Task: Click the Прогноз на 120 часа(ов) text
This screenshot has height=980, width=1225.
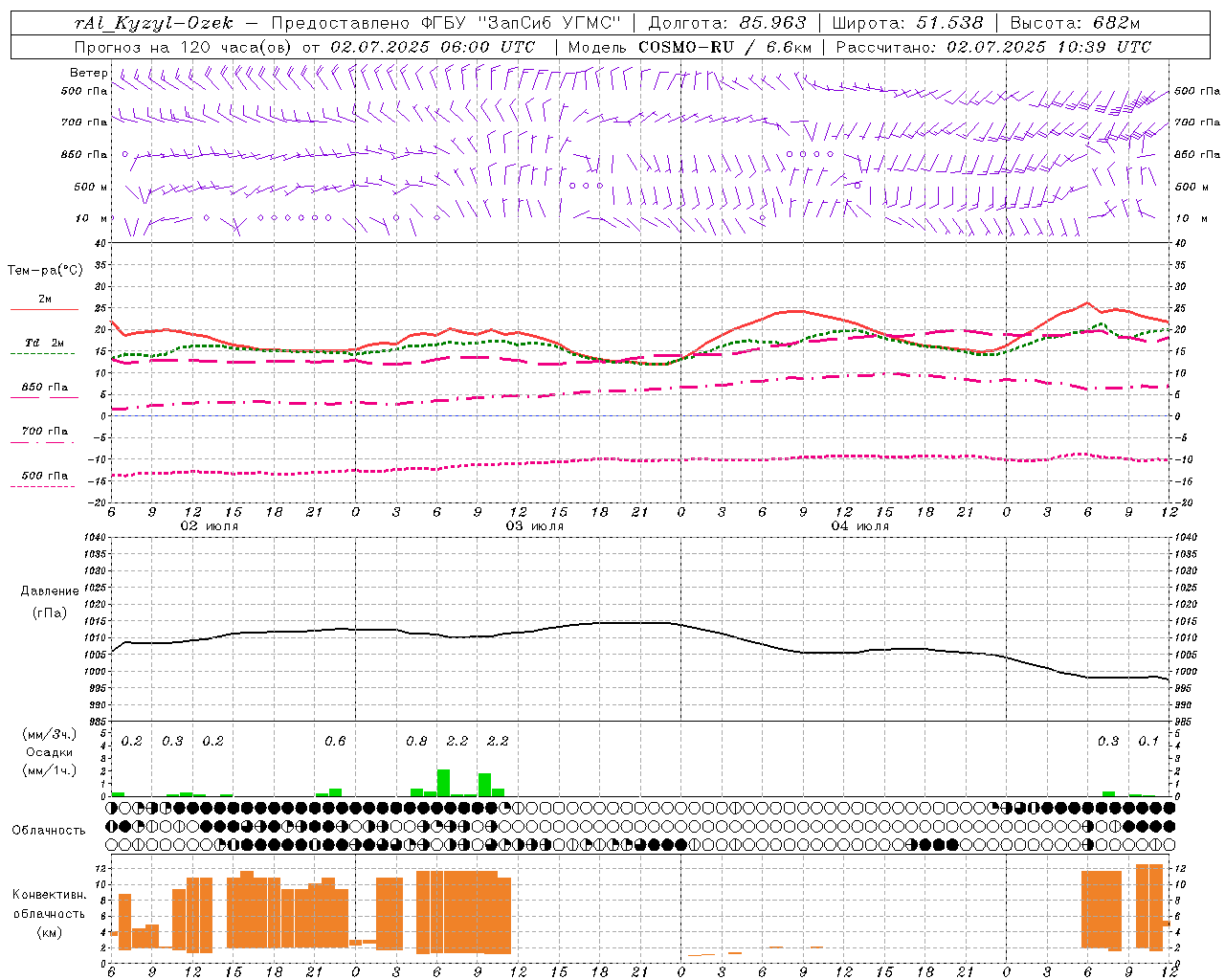Action: 185,47
